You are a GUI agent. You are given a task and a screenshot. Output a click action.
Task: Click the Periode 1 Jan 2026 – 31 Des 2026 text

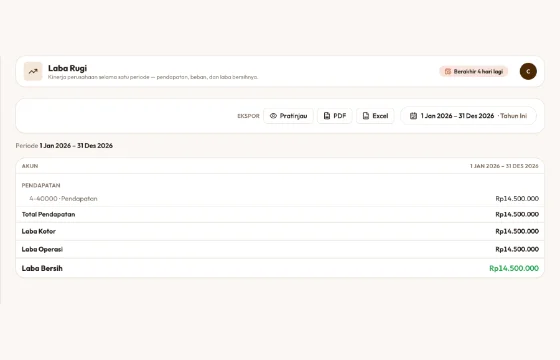coord(64,146)
